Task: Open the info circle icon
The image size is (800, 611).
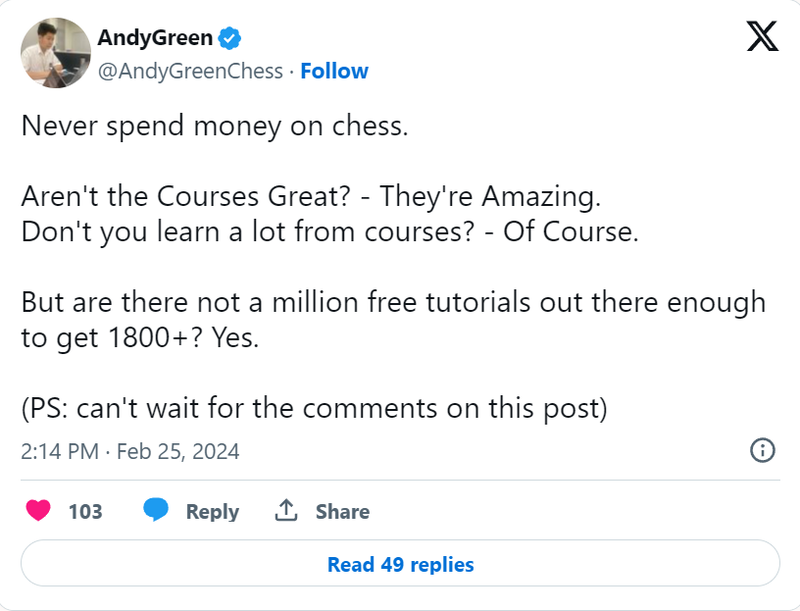Action: 763,450
